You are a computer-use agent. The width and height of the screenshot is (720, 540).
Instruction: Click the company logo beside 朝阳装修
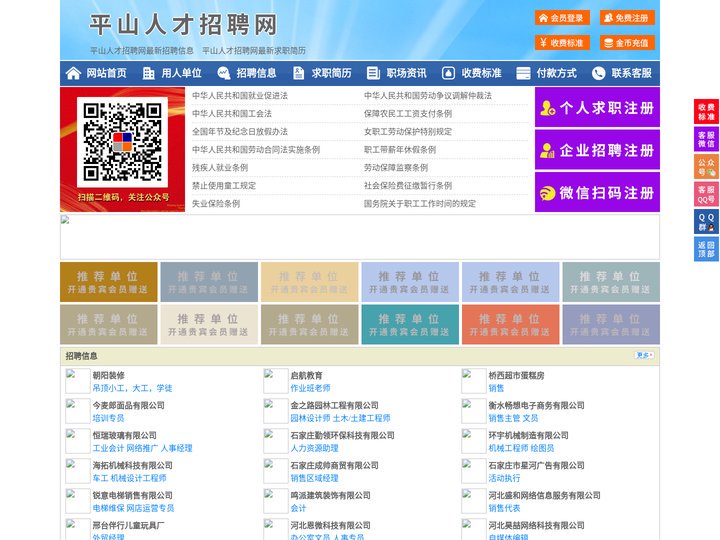pyautogui.click(x=78, y=381)
